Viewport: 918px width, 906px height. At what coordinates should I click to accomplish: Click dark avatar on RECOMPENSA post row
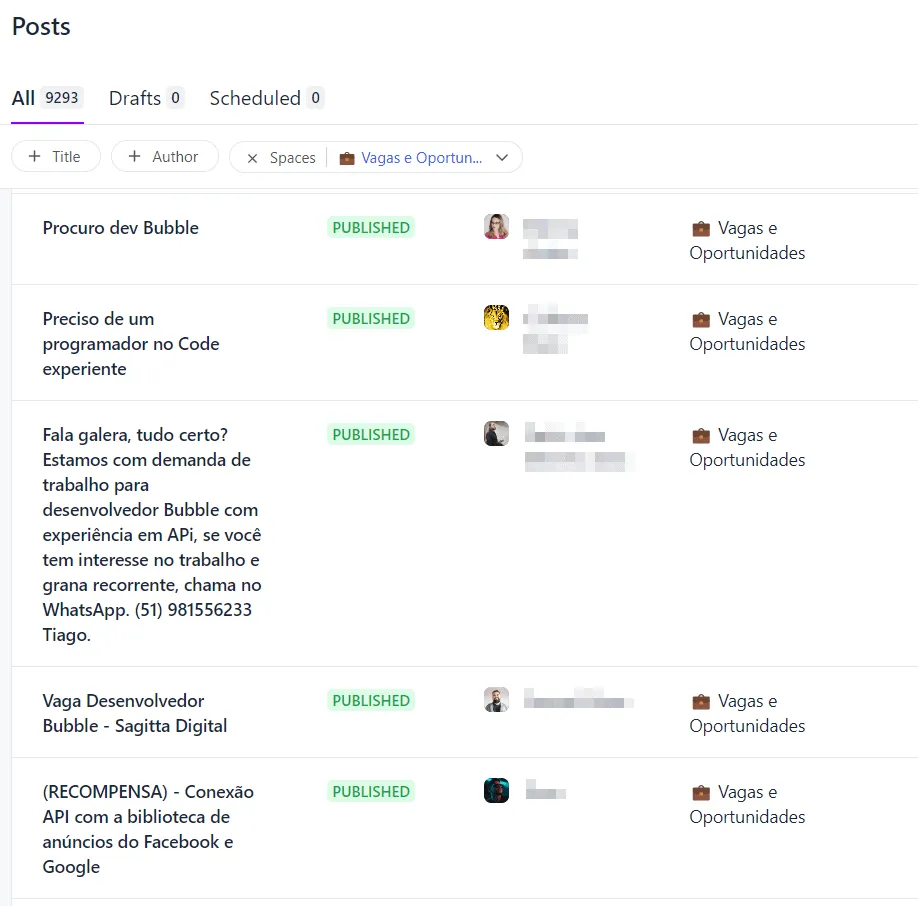pyautogui.click(x=496, y=790)
